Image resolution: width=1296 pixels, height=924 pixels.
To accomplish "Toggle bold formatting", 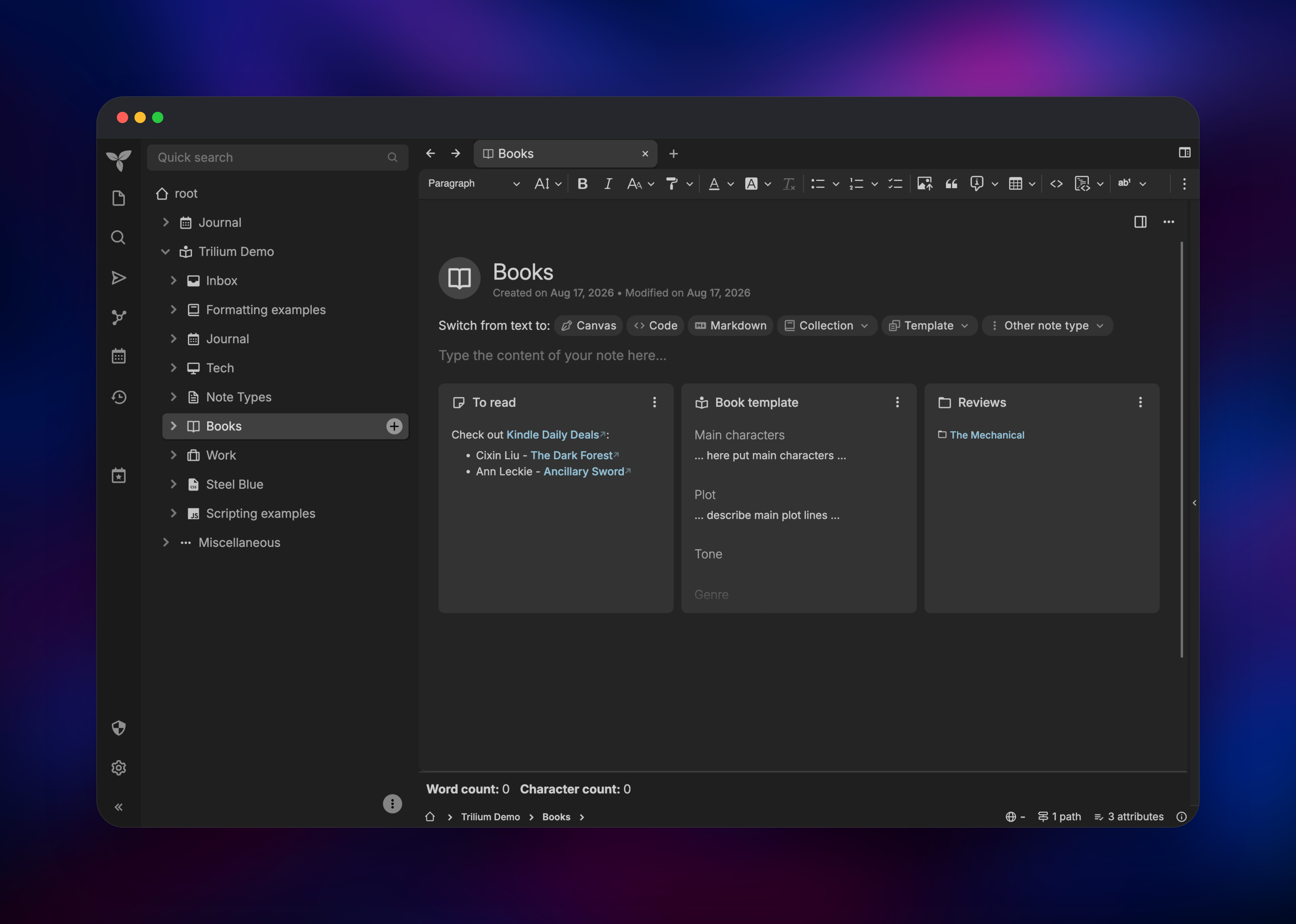I will coord(582,184).
